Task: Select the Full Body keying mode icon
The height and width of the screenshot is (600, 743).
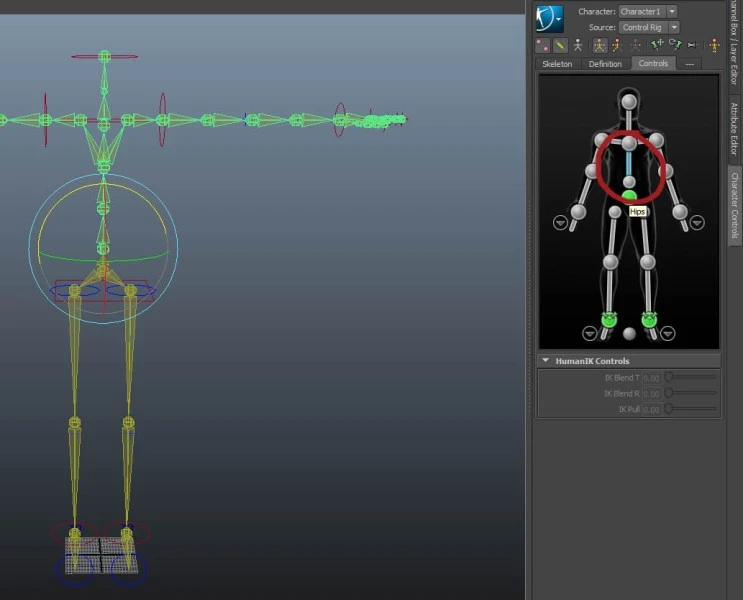Action: click(599, 45)
